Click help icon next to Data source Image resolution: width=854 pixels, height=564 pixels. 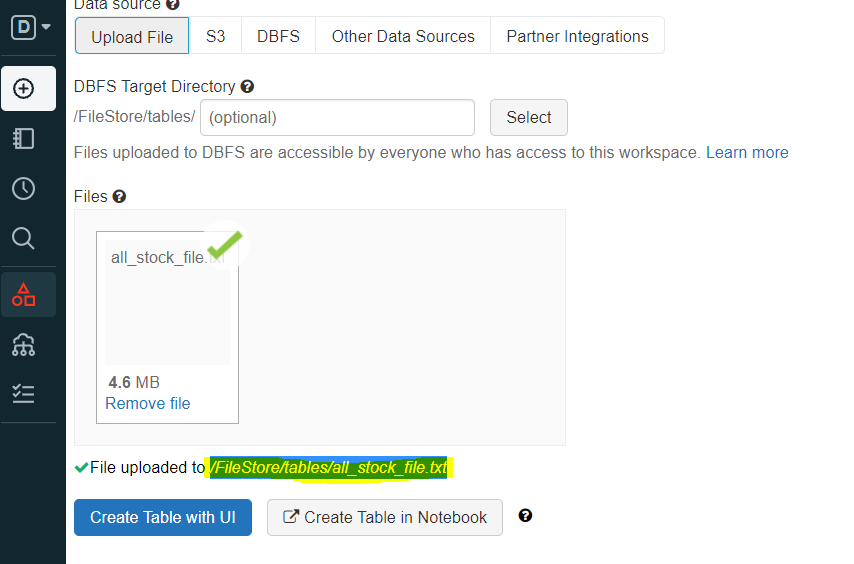point(173,5)
